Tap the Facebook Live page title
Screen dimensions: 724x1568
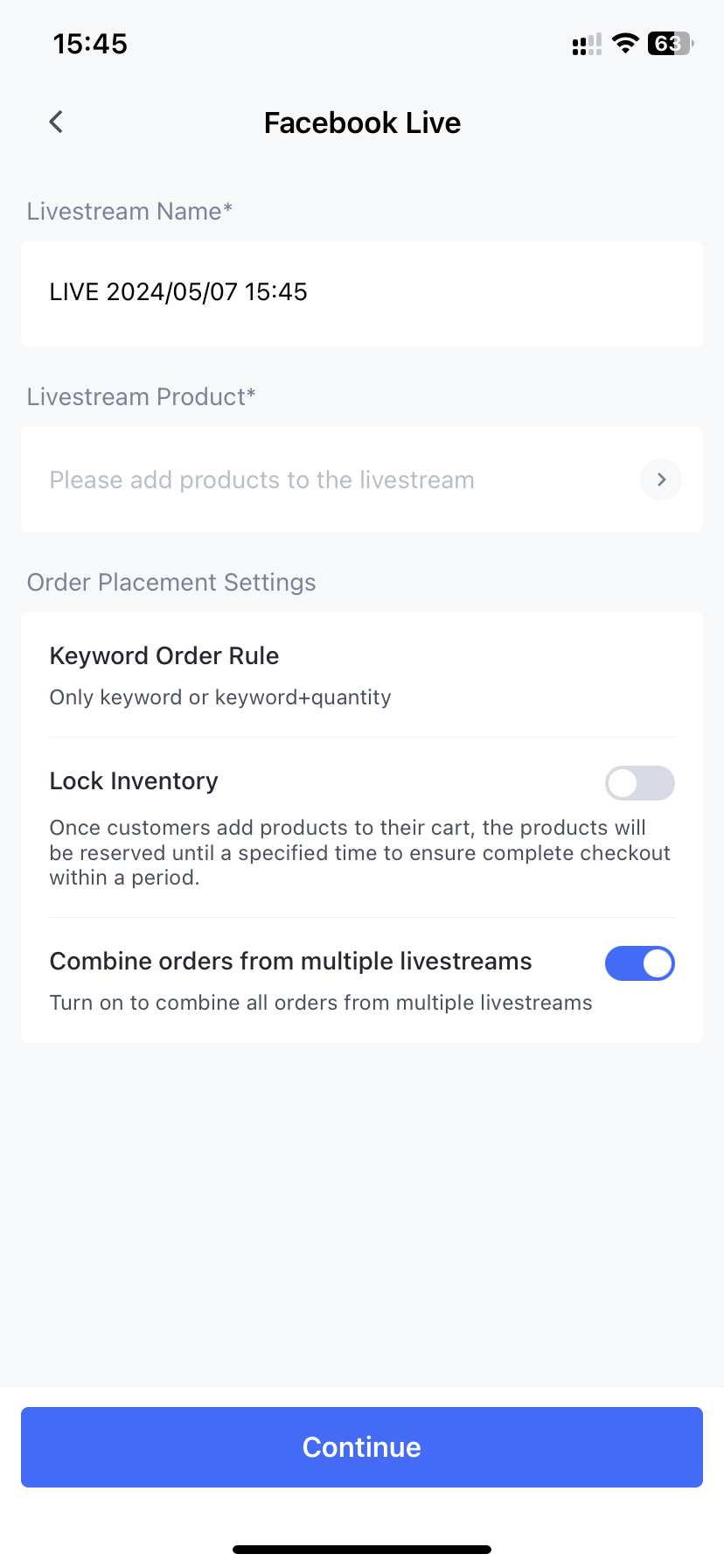[x=362, y=123]
